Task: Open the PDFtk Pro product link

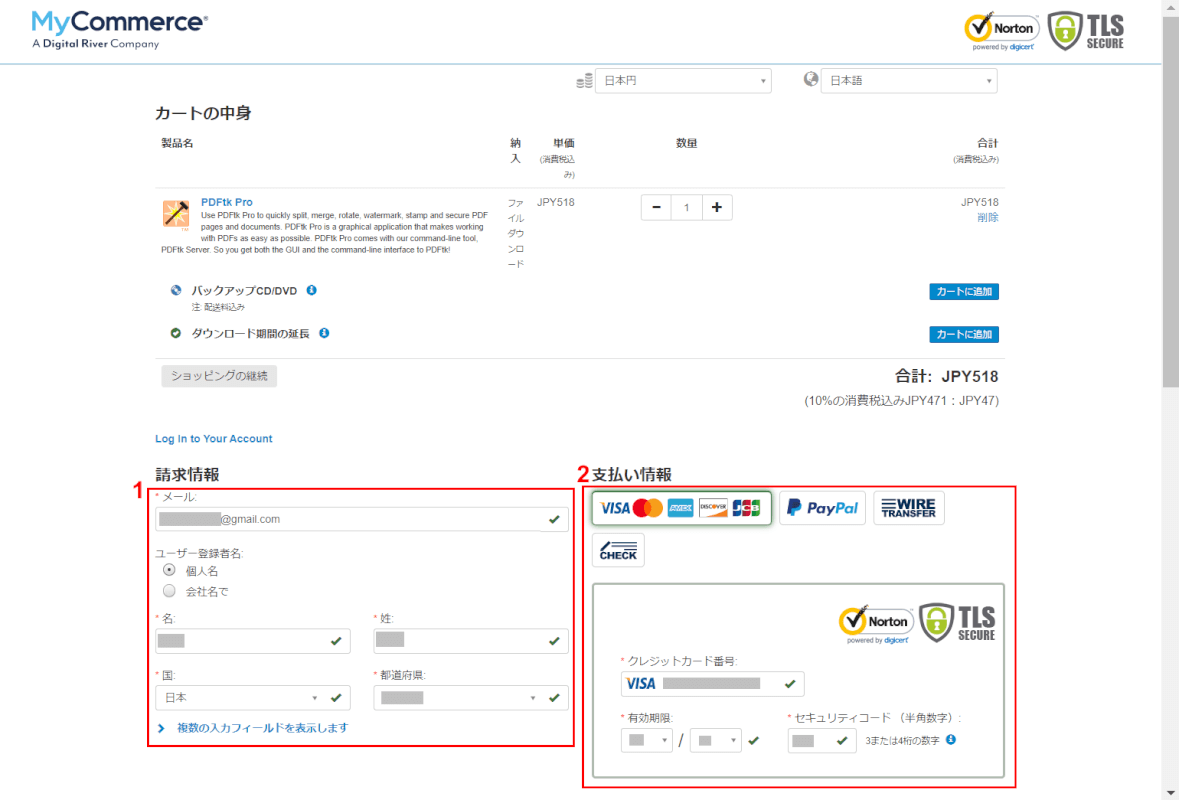Action: pos(226,202)
